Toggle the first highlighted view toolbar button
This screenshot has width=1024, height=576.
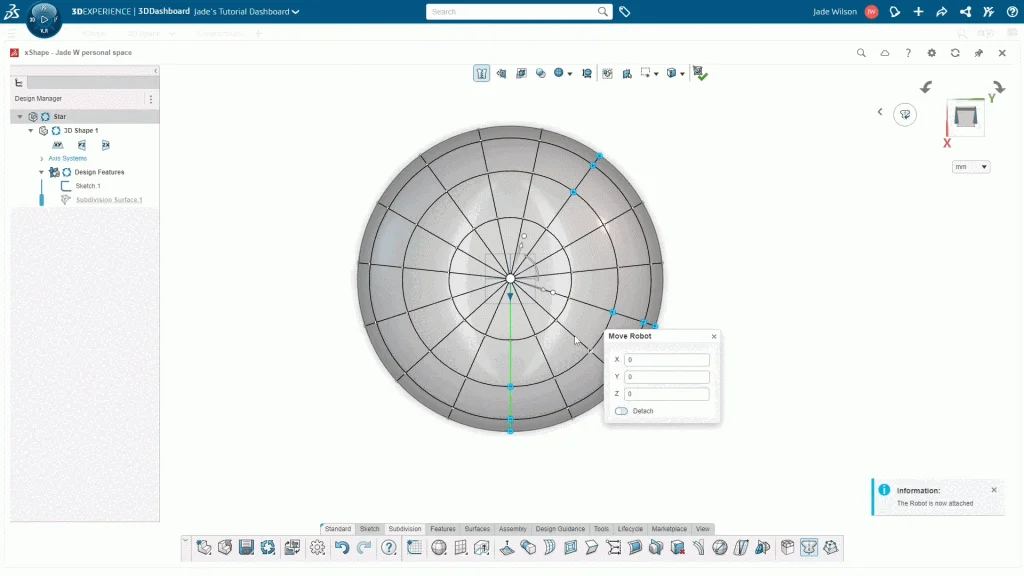click(x=482, y=73)
